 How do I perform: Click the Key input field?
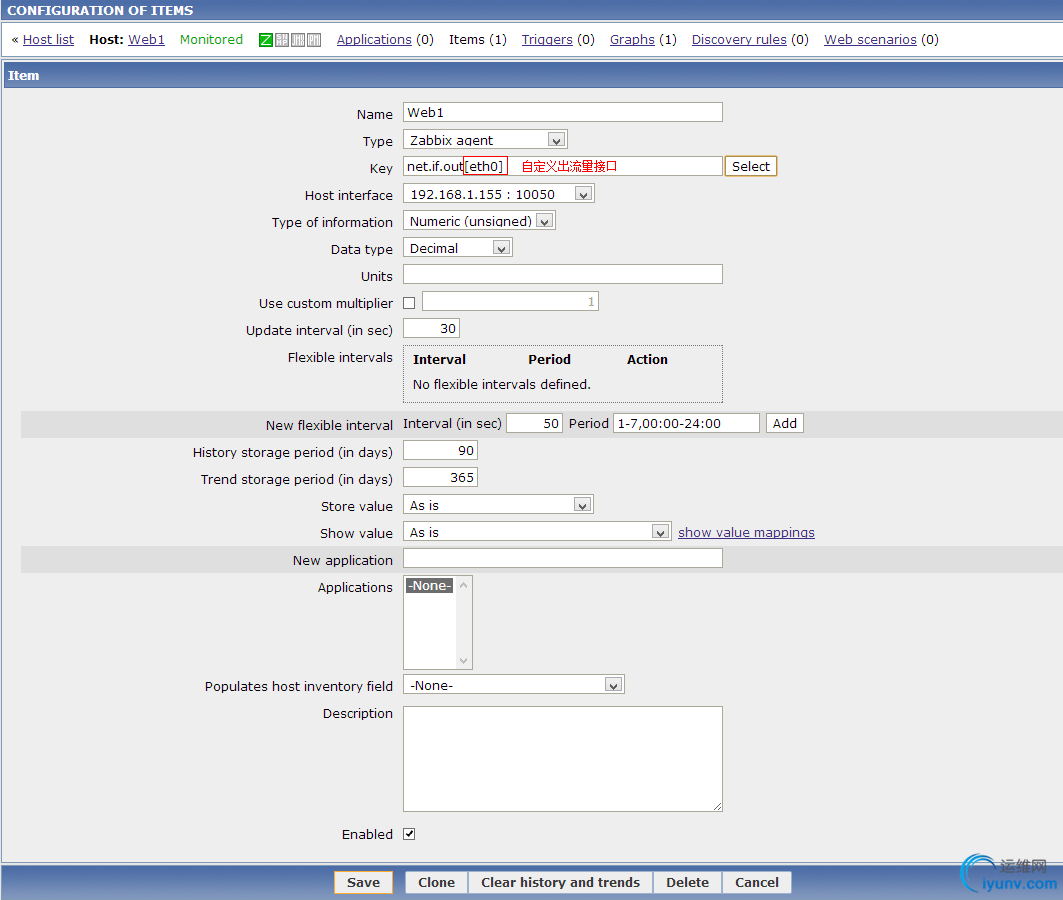pyautogui.click(x=563, y=166)
